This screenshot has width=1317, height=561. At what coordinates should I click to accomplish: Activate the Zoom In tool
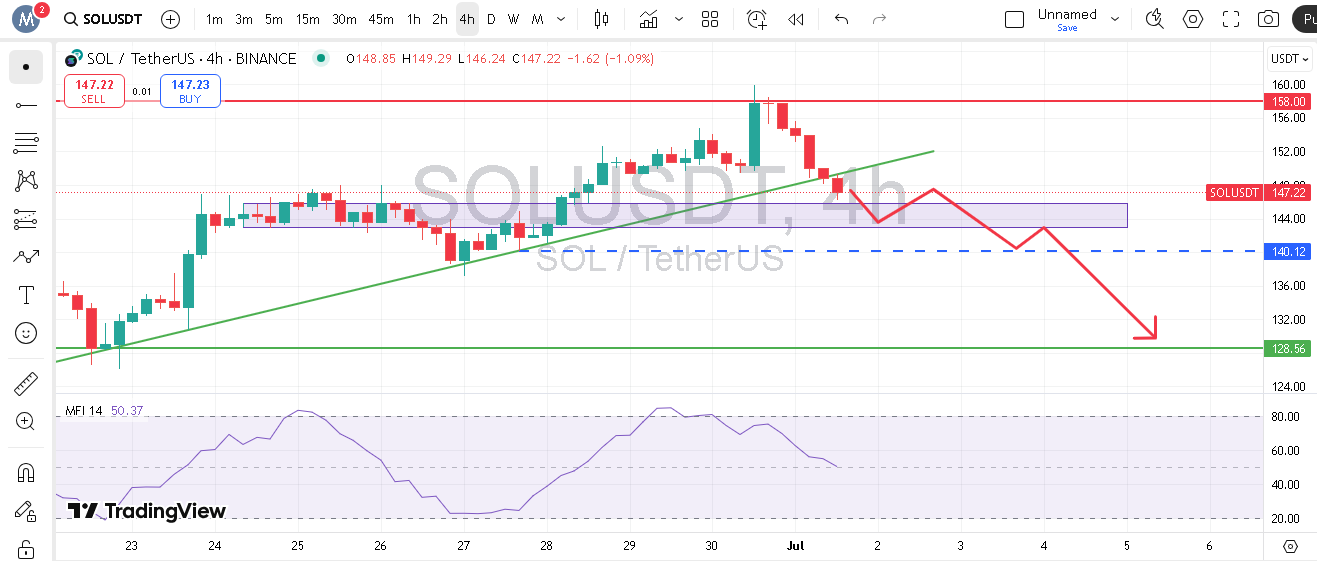tap(26, 421)
